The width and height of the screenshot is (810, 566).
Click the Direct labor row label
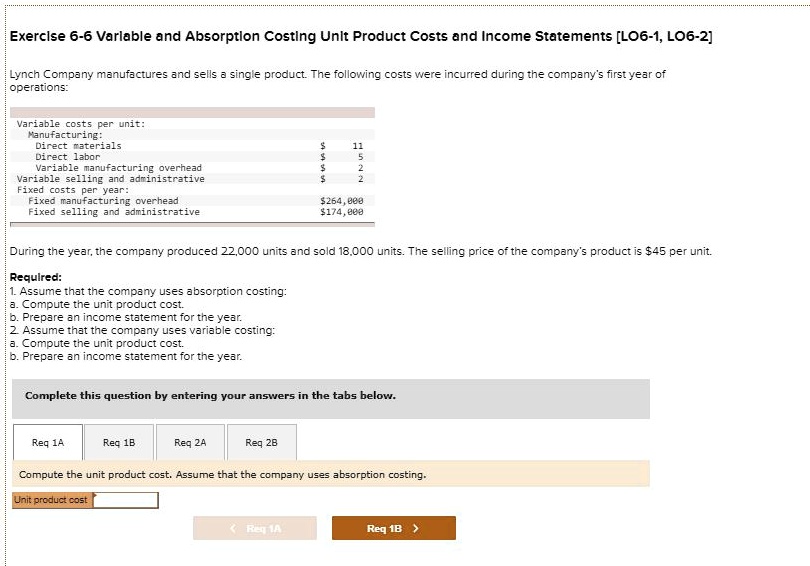click(x=68, y=157)
